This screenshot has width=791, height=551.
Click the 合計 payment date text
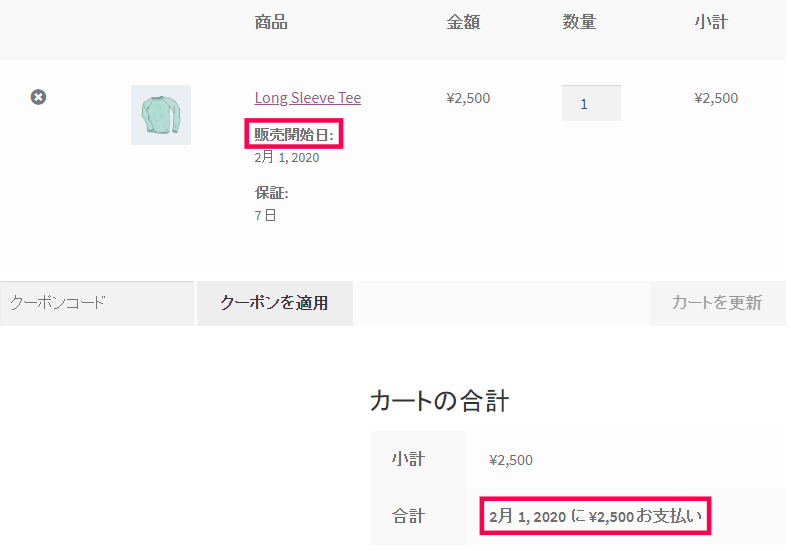595,516
